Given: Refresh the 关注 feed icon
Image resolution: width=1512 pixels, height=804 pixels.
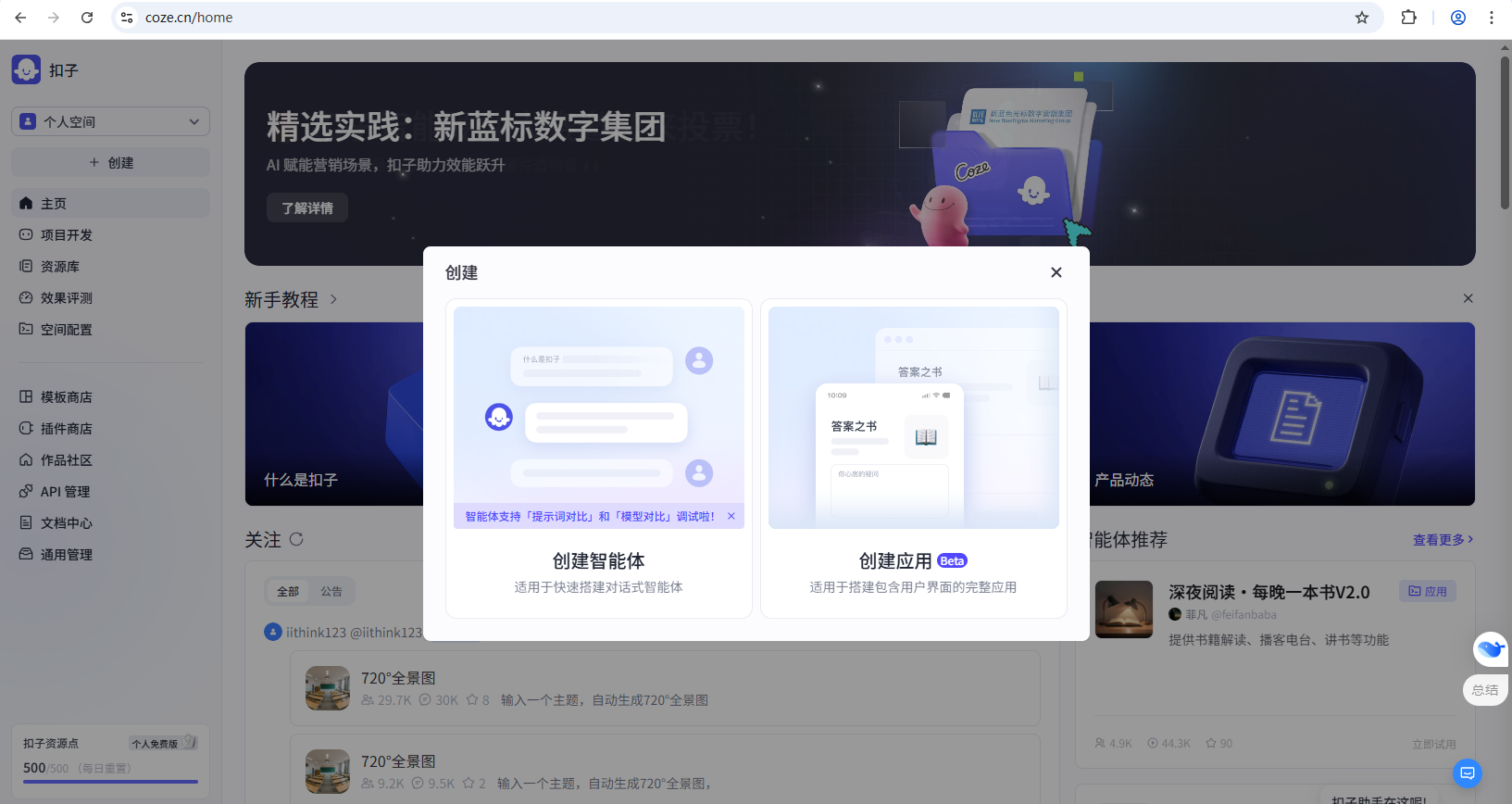Looking at the screenshot, I should (x=296, y=539).
